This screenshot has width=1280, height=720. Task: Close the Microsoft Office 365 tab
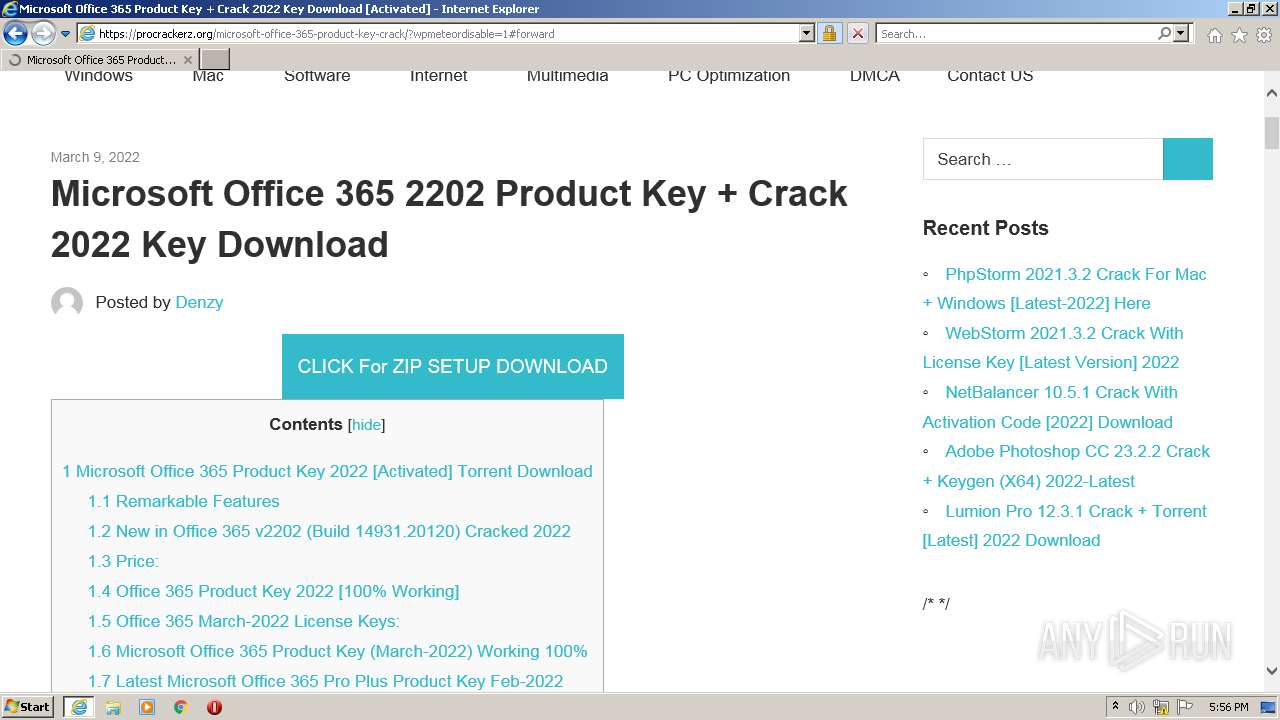coord(187,60)
